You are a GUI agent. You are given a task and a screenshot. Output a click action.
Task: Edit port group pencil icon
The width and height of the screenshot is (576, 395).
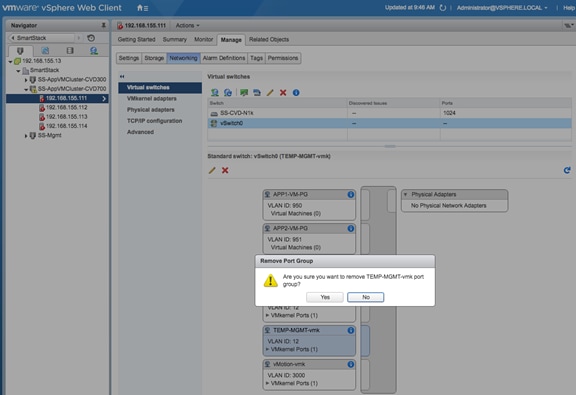(x=212, y=170)
